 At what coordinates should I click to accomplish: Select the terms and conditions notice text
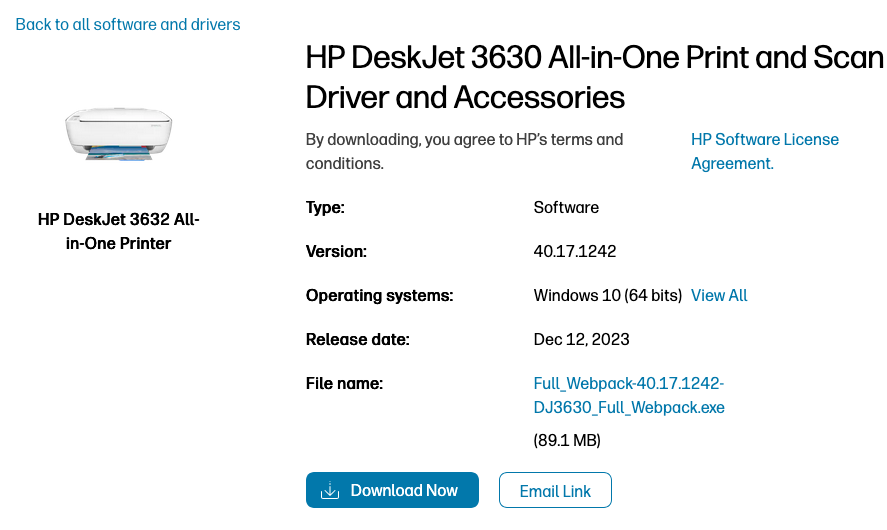click(464, 152)
